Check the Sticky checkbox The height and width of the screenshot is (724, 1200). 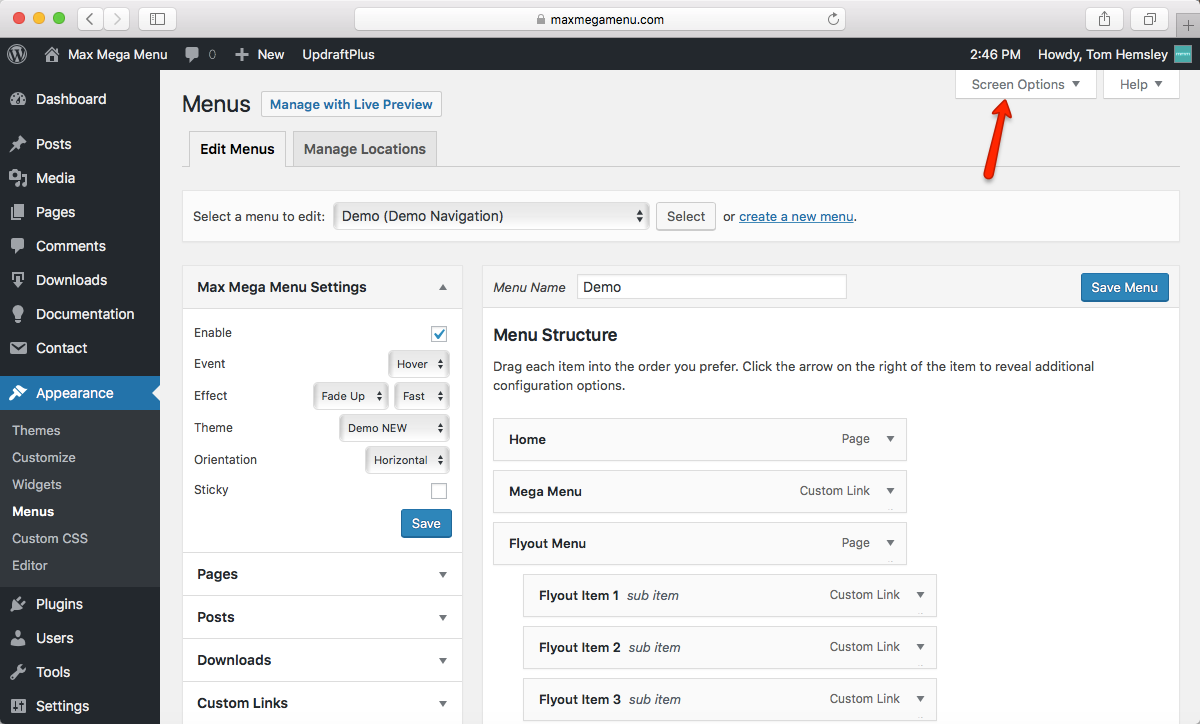tap(439, 490)
